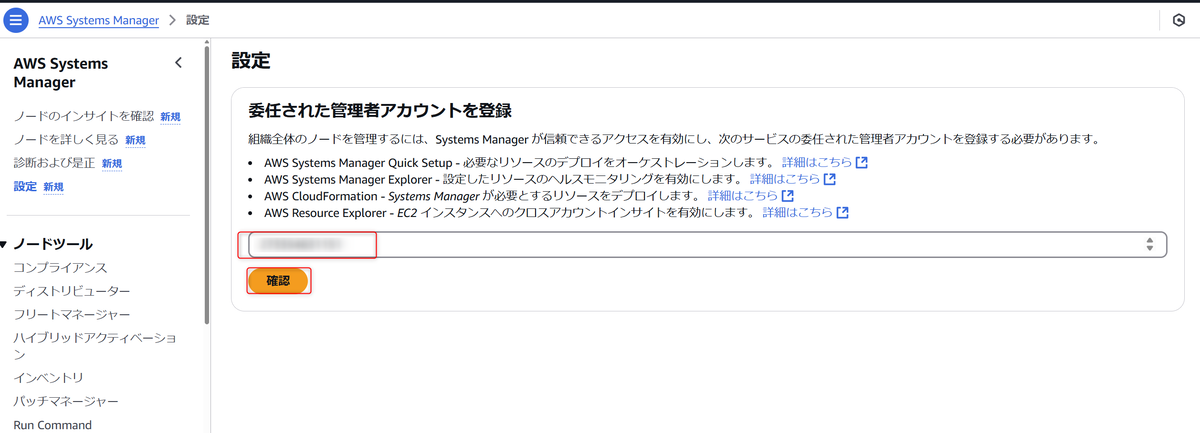Open the hamburger navigation menu icon
The height and width of the screenshot is (433, 1200).
pos(16,20)
